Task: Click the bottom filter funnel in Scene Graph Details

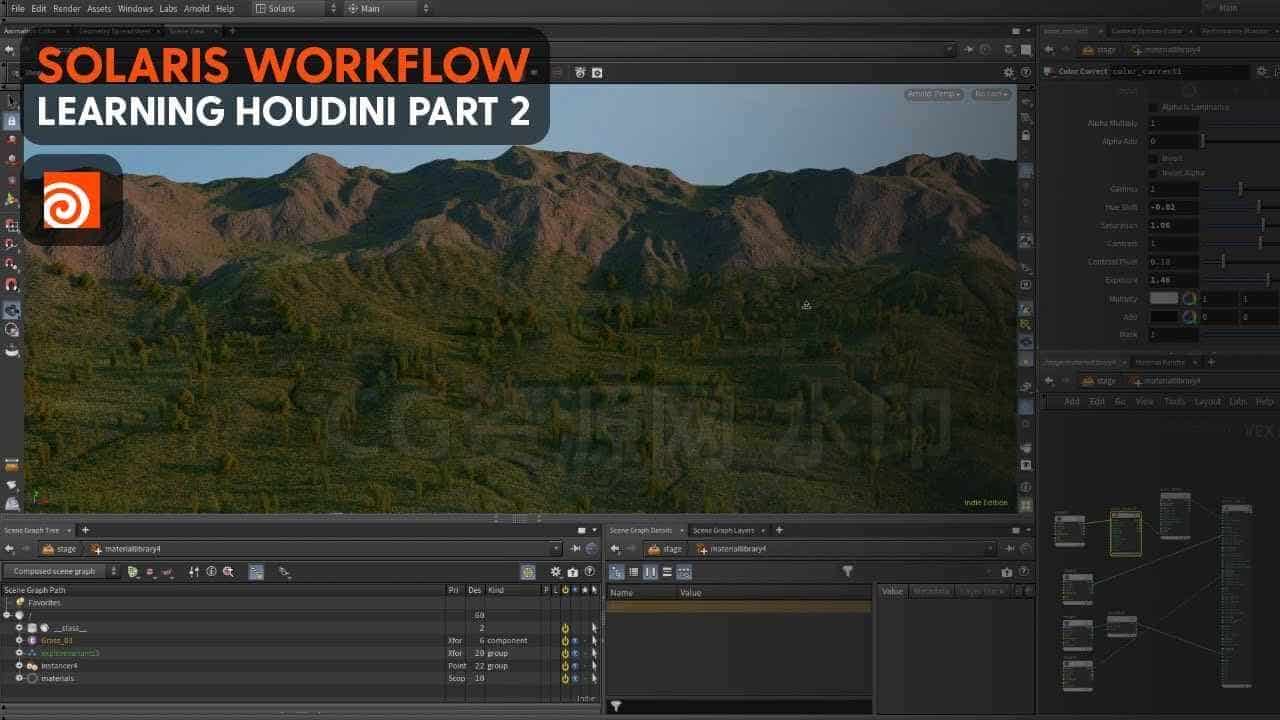Action: pyautogui.click(x=616, y=706)
